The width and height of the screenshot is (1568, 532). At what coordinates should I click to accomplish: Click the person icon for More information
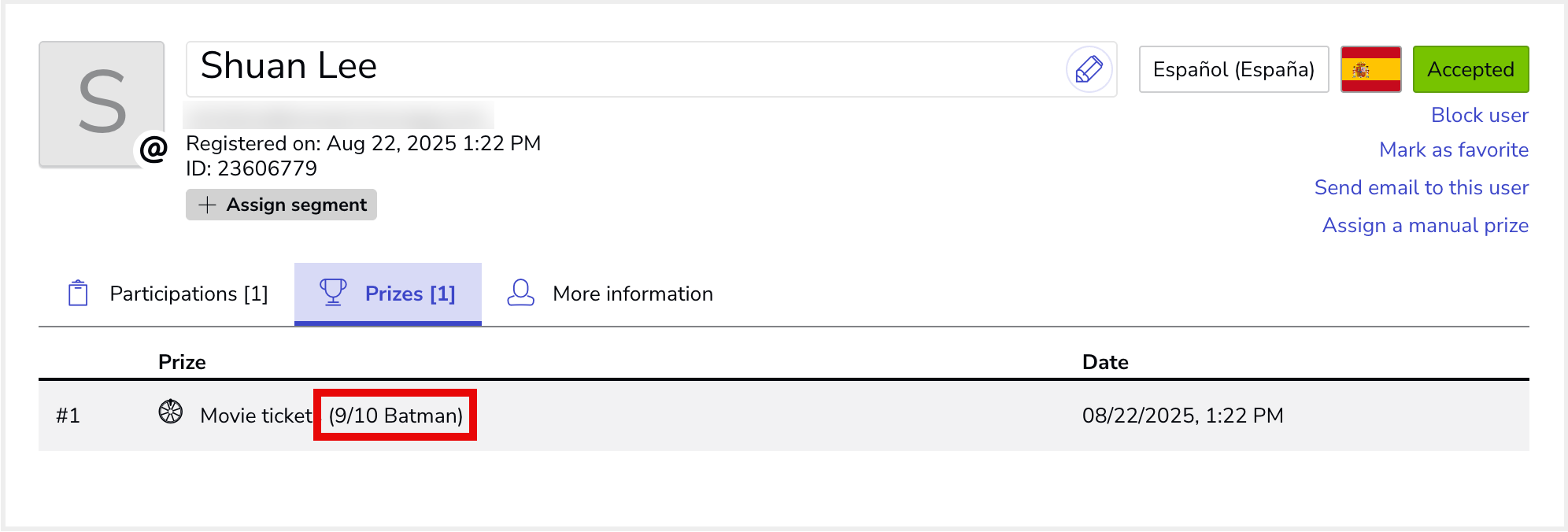[520, 293]
